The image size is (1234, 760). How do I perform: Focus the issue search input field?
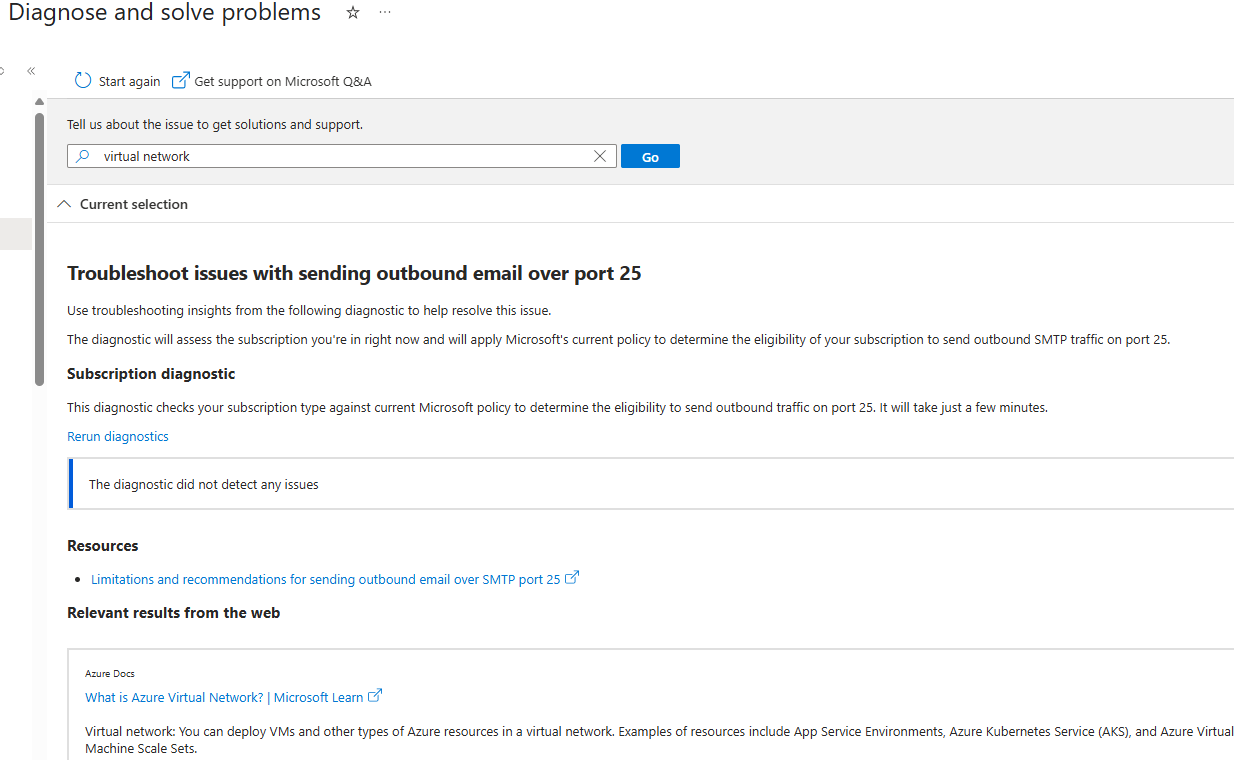click(340, 156)
